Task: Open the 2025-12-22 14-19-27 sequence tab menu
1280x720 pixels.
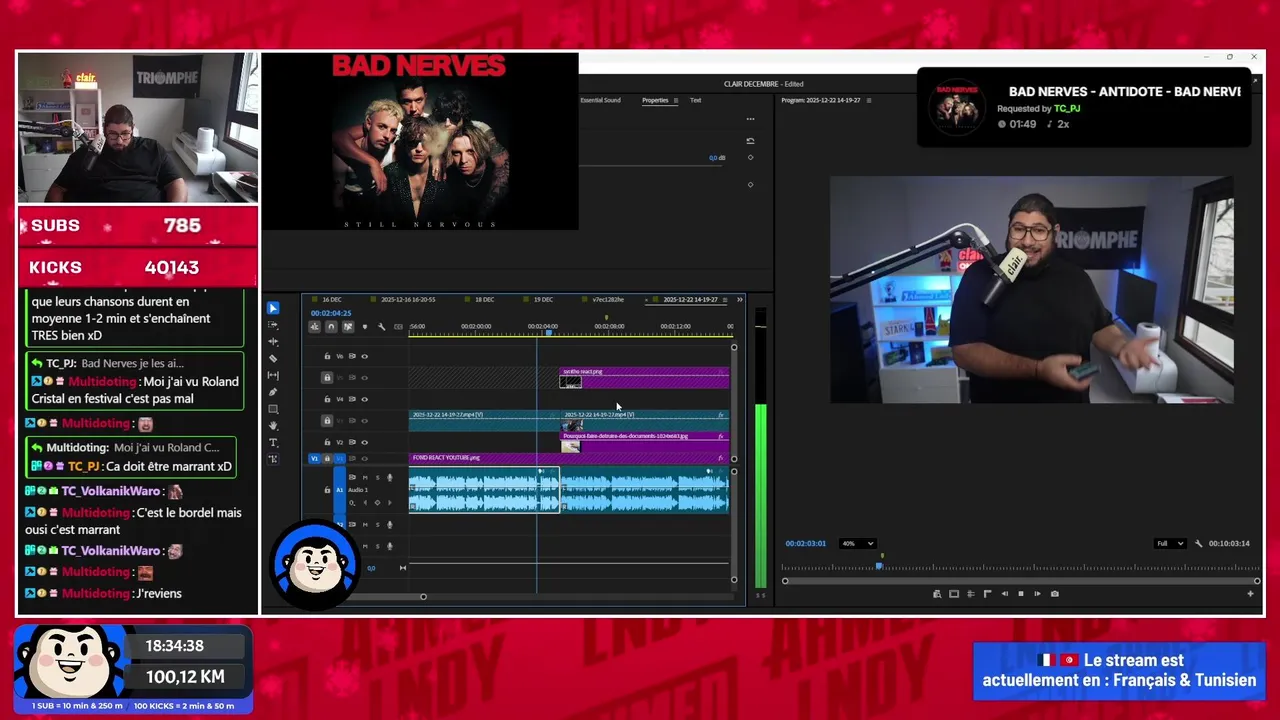Action: coord(726,299)
